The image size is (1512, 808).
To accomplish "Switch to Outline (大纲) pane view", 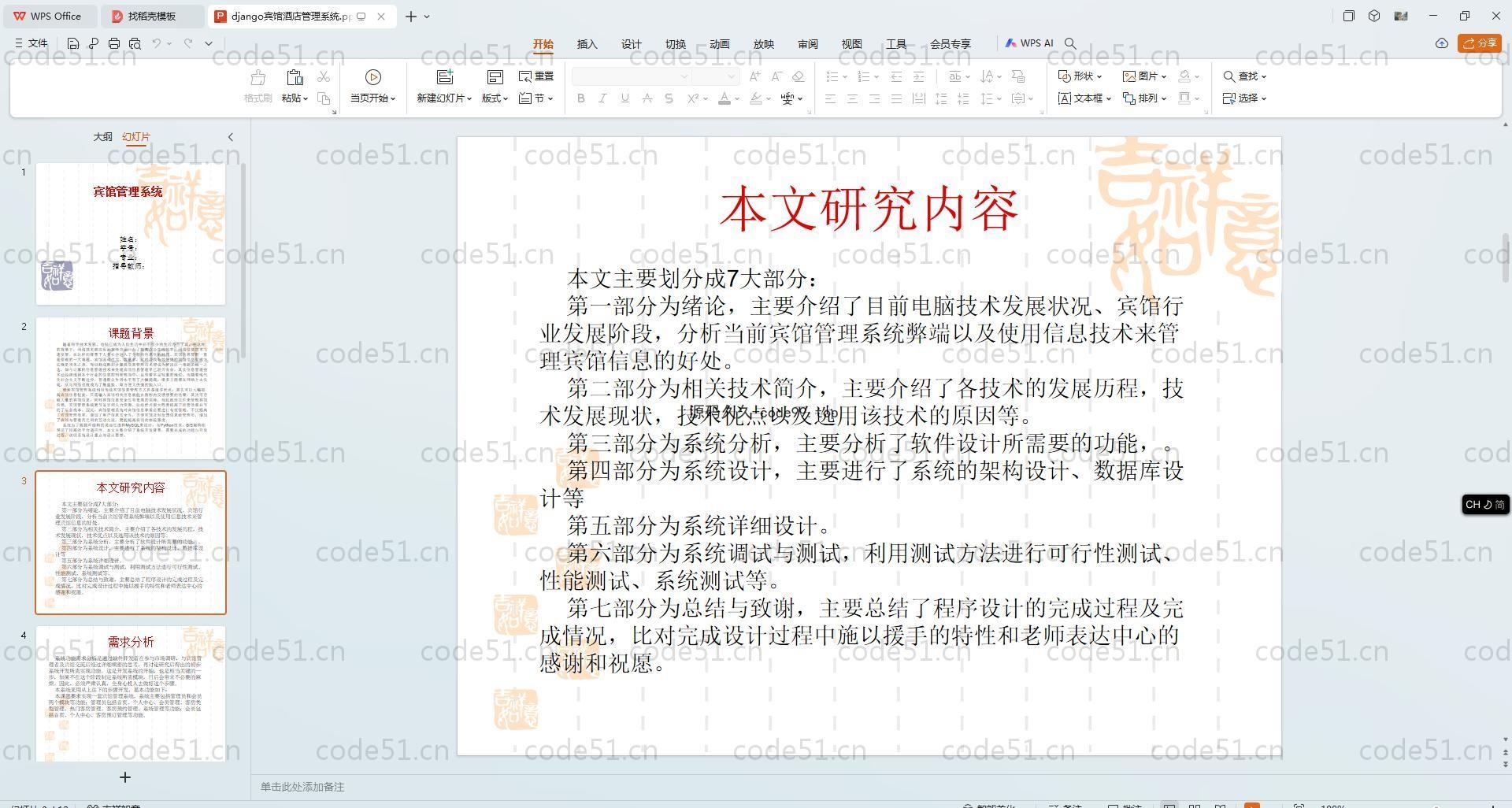I will 102,136.
